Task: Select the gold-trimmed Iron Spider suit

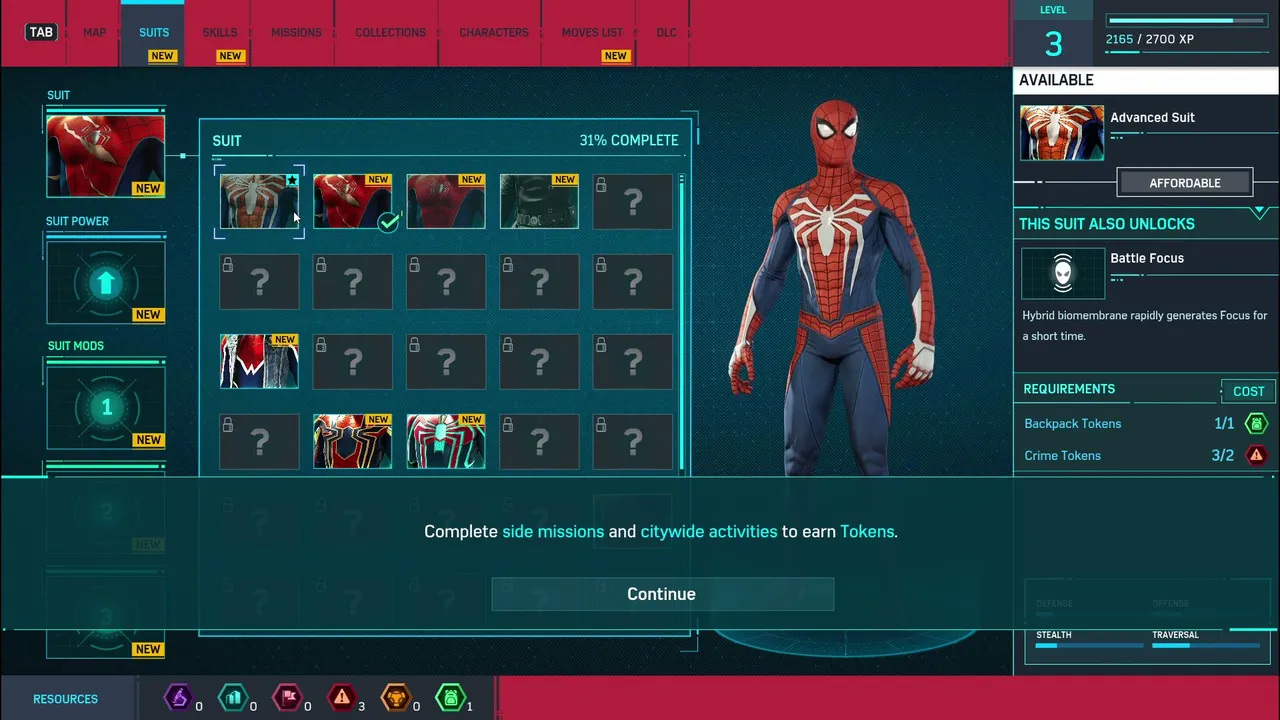Action: tap(352, 441)
